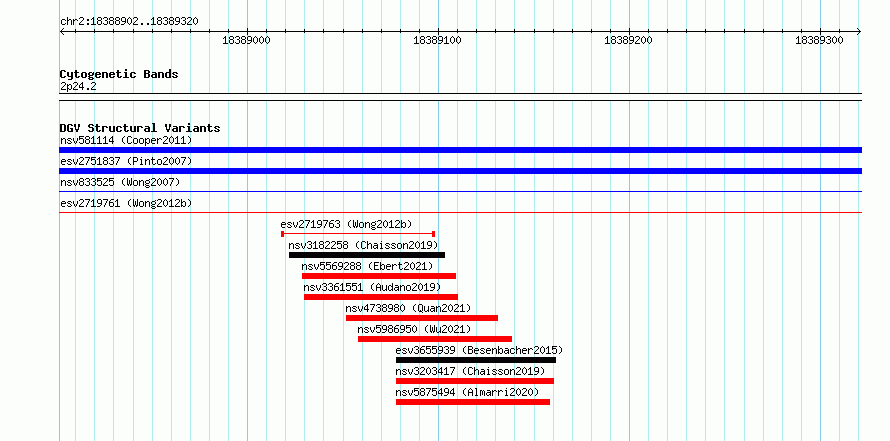Open the esv2719761 (Wong2012b) label
Image resolution: width=890 pixels, height=441 pixels.
[126, 203]
